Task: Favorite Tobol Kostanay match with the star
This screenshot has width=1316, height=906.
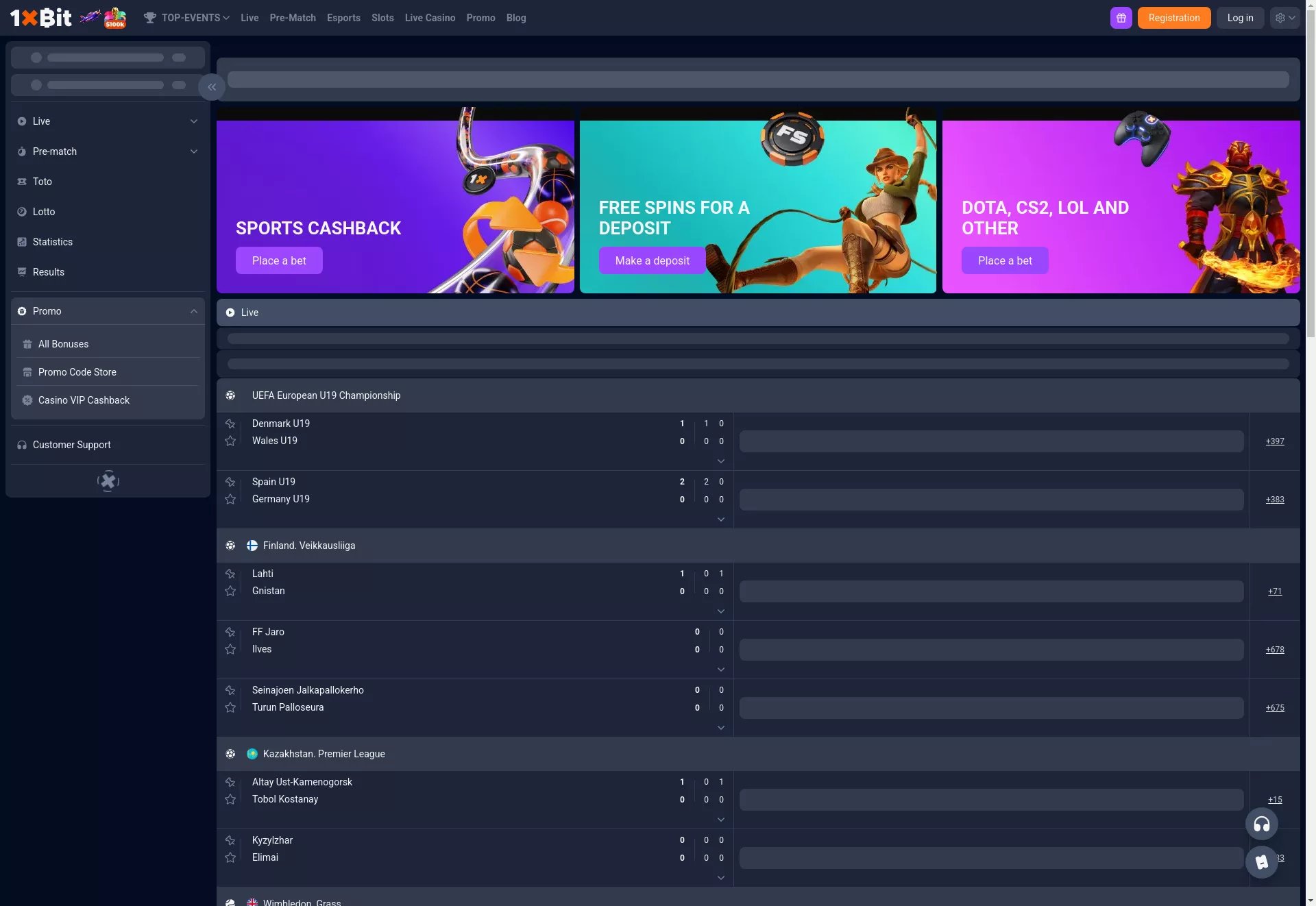Action: [x=230, y=799]
